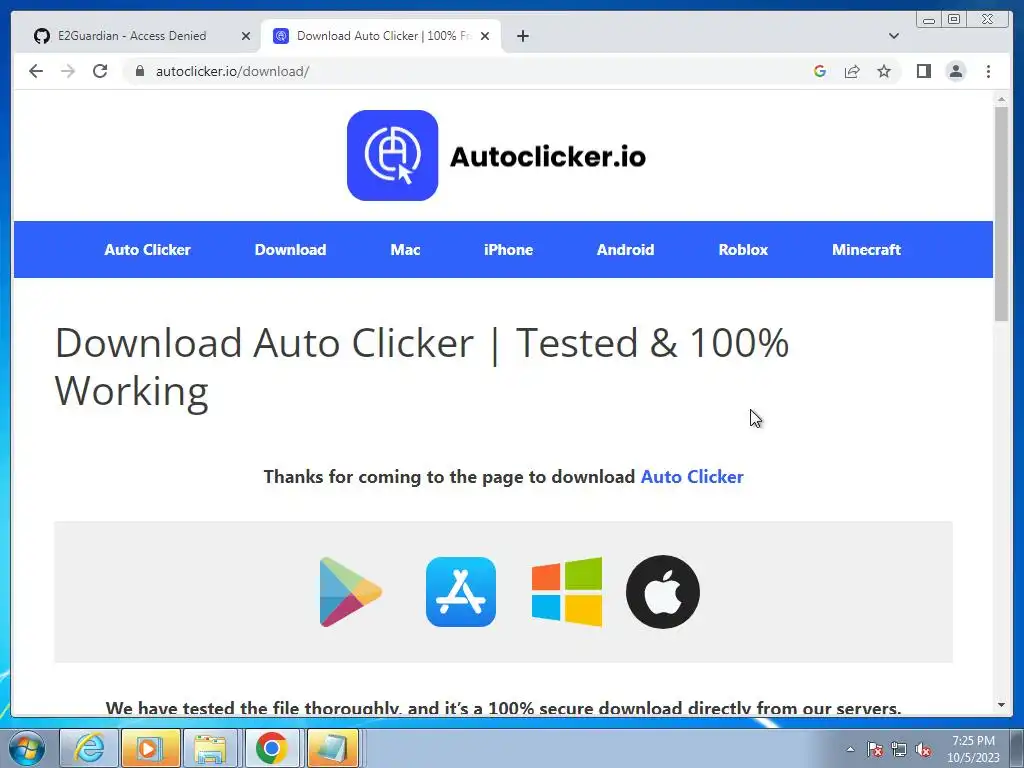Open the Download nav item
Screen dimensions: 1024x768
[291, 249]
